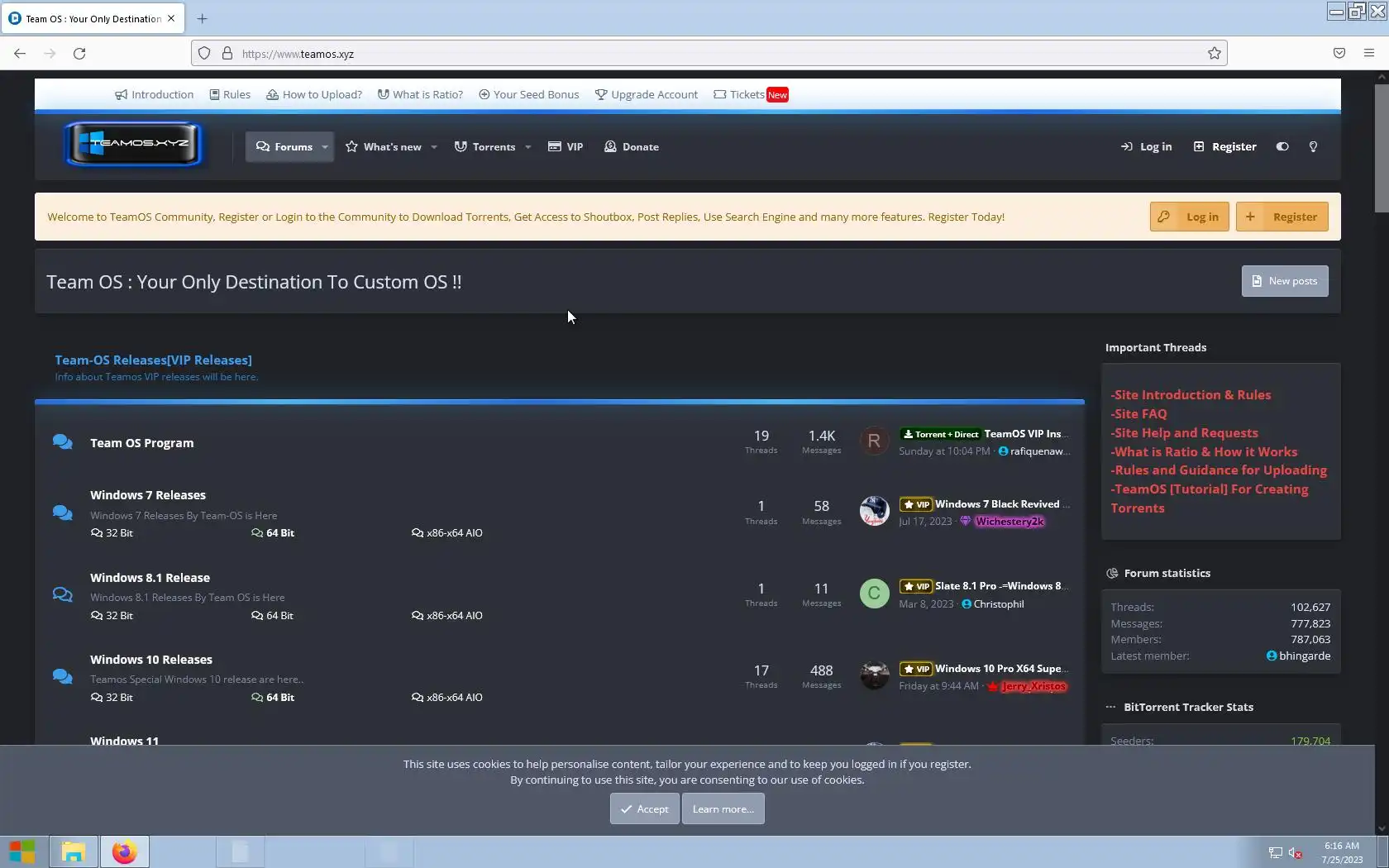This screenshot has width=1389, height=868.
Task: Open the Windows 7 Releases 64 Bit subforum
Action: tap(273, 533)
